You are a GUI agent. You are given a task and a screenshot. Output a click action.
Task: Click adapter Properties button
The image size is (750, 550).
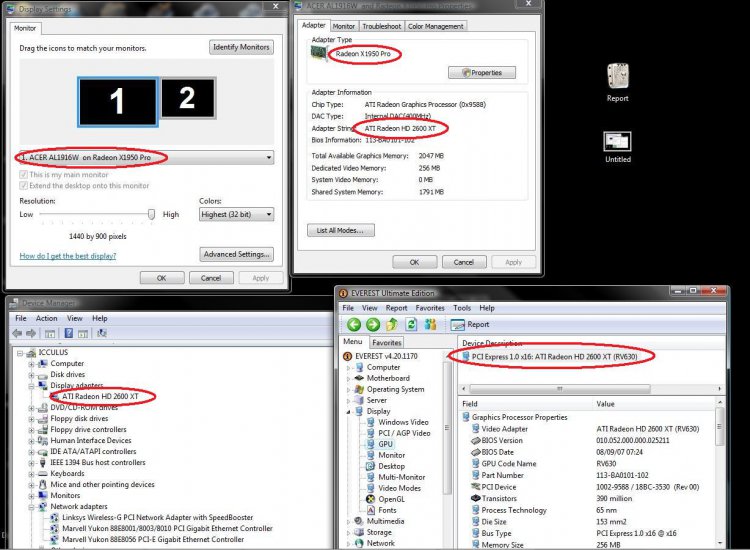482,73
